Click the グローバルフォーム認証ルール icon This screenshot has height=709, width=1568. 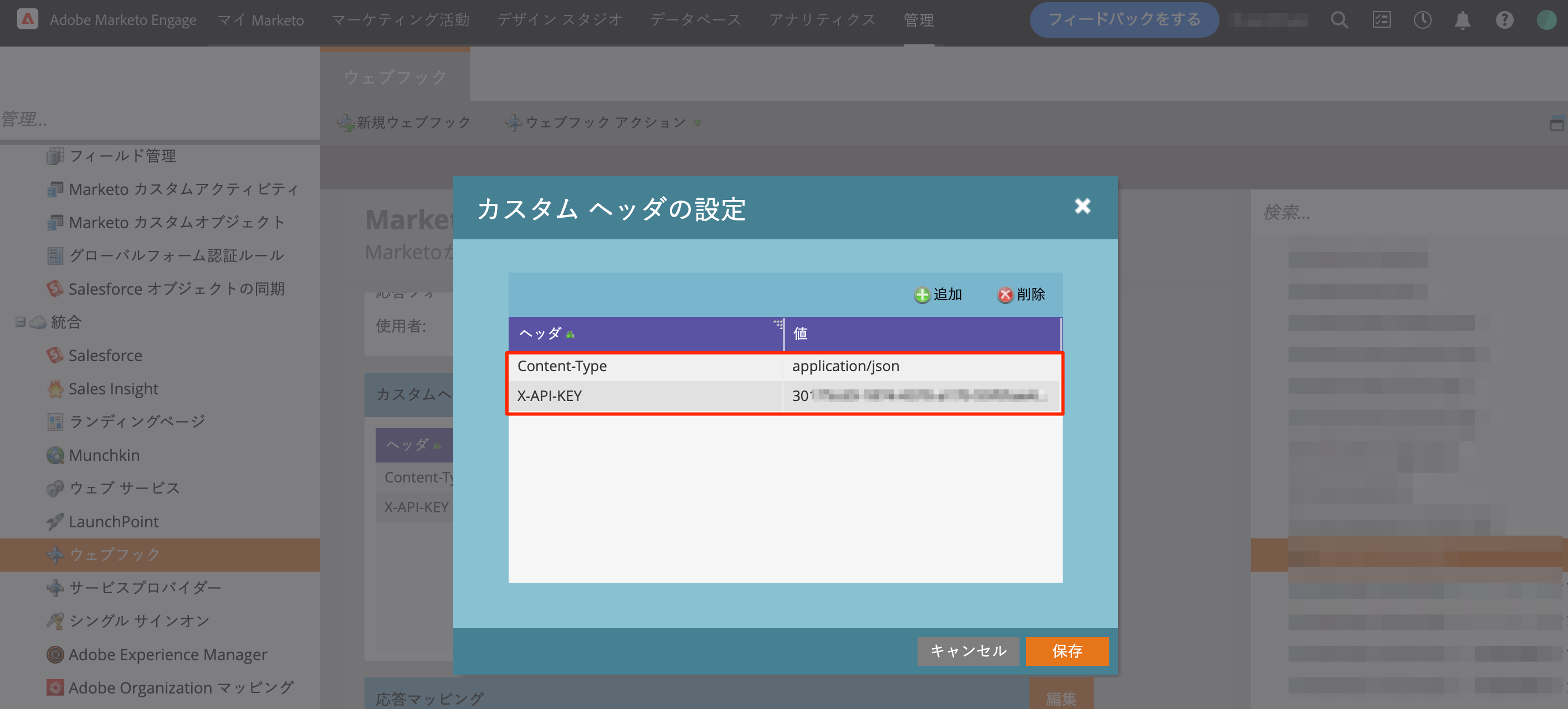click(x=55, y=255)
